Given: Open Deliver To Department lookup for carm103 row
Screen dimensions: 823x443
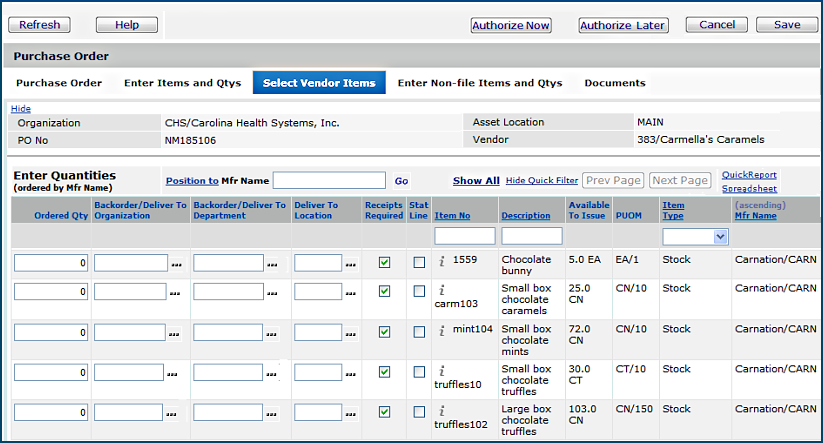Looking at the screenshot, I should point(276,292).
